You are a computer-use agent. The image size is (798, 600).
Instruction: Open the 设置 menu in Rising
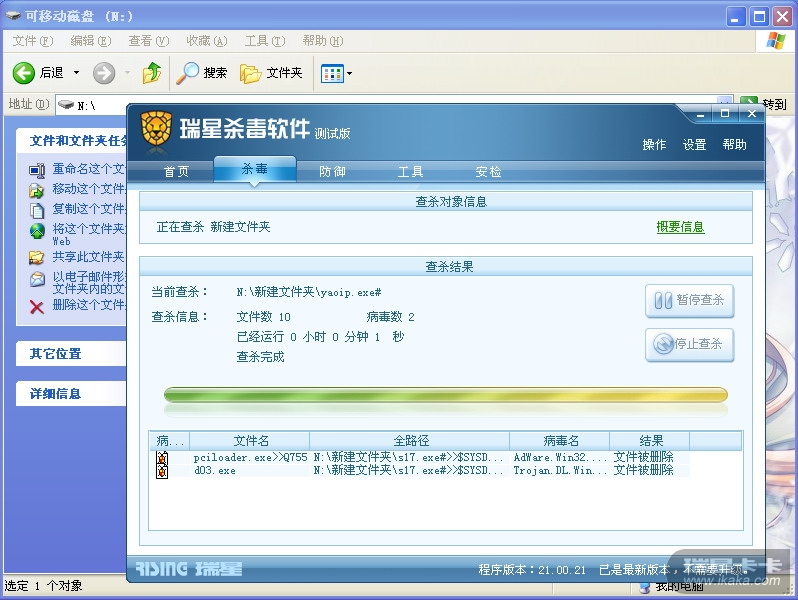point(694,145)
